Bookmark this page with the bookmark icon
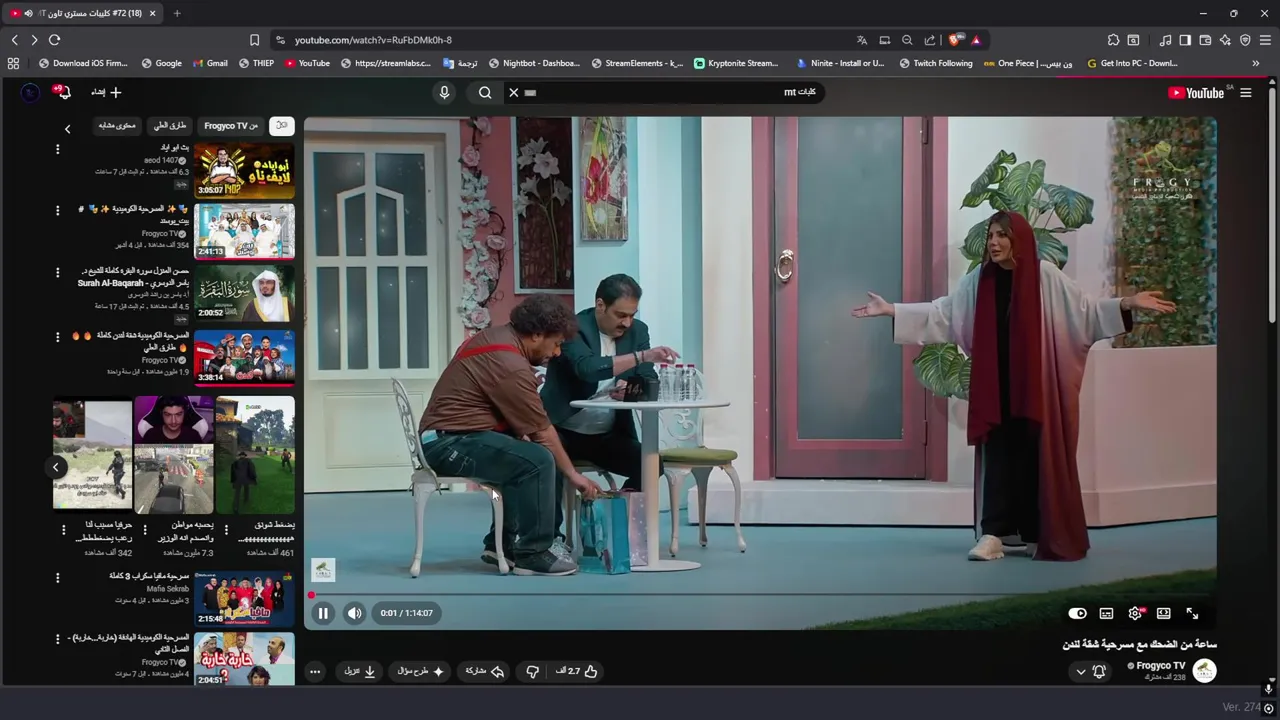 (x=254, y=40)
